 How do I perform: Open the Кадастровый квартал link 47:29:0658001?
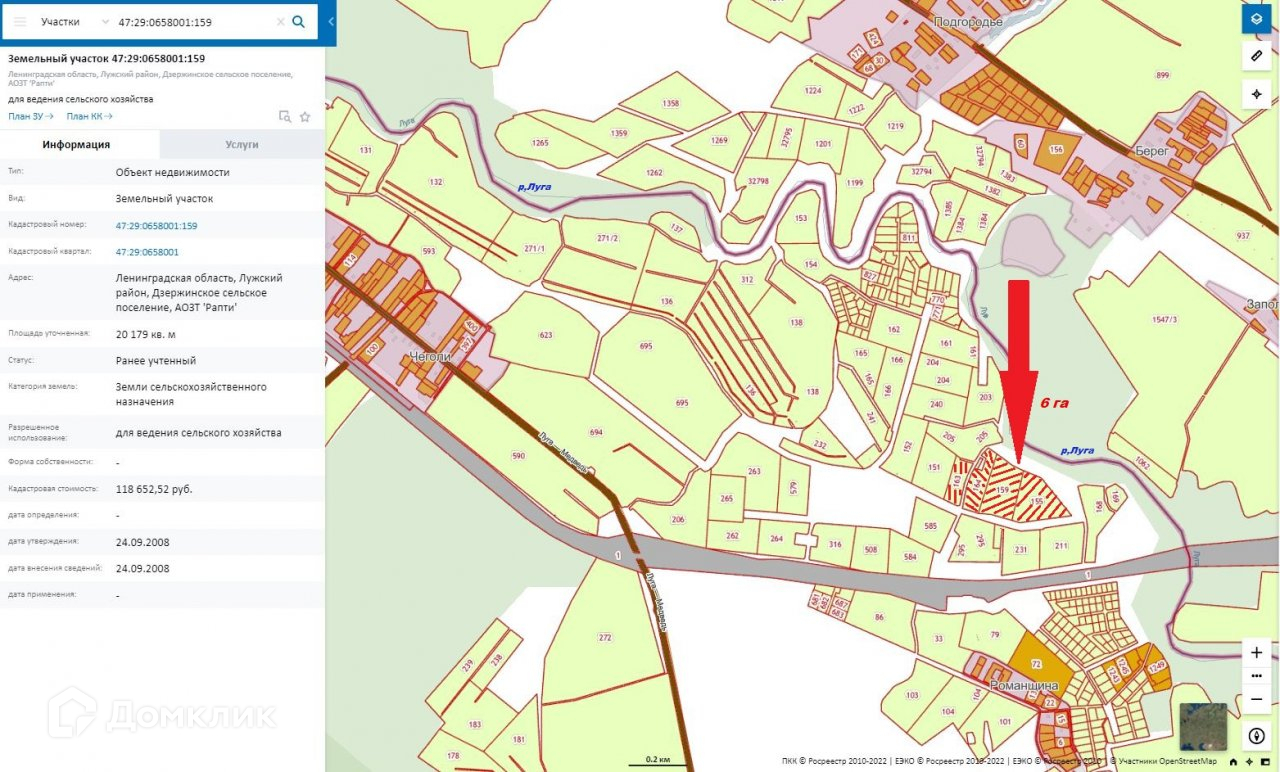(x=147, y=252)
